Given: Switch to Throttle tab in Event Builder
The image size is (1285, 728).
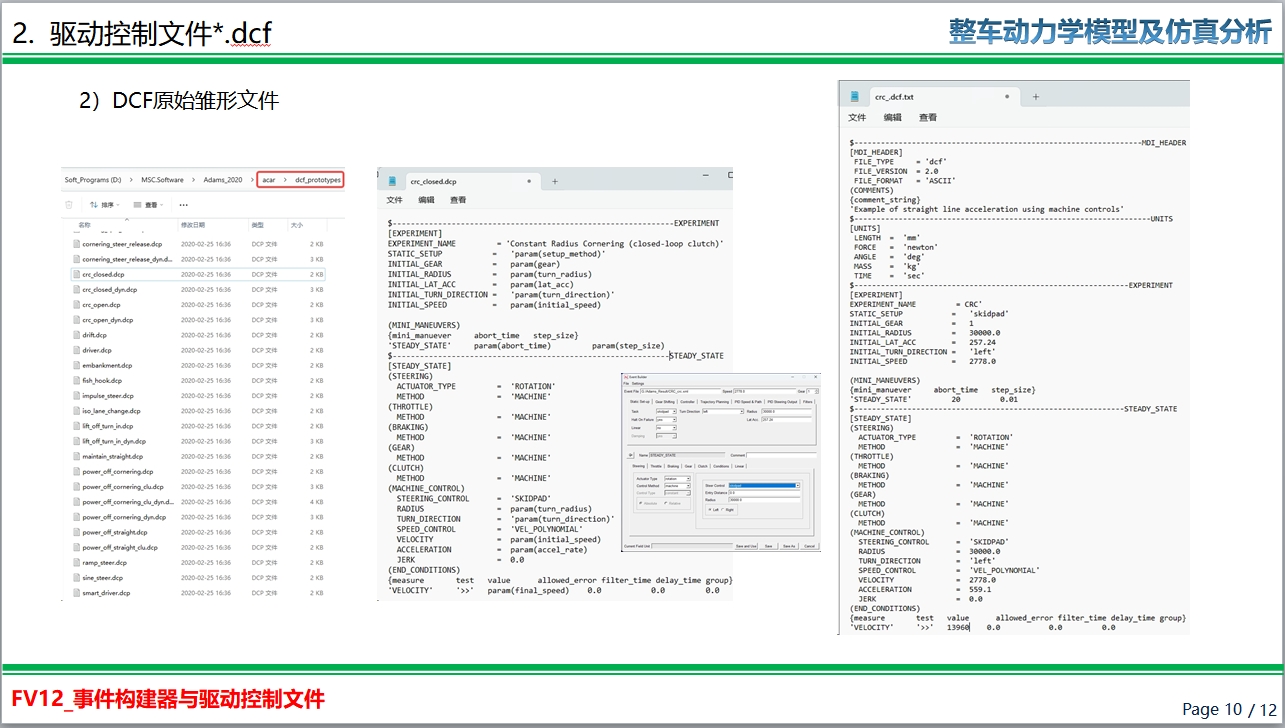Looking at the screenshot, I should click(656, 466).
